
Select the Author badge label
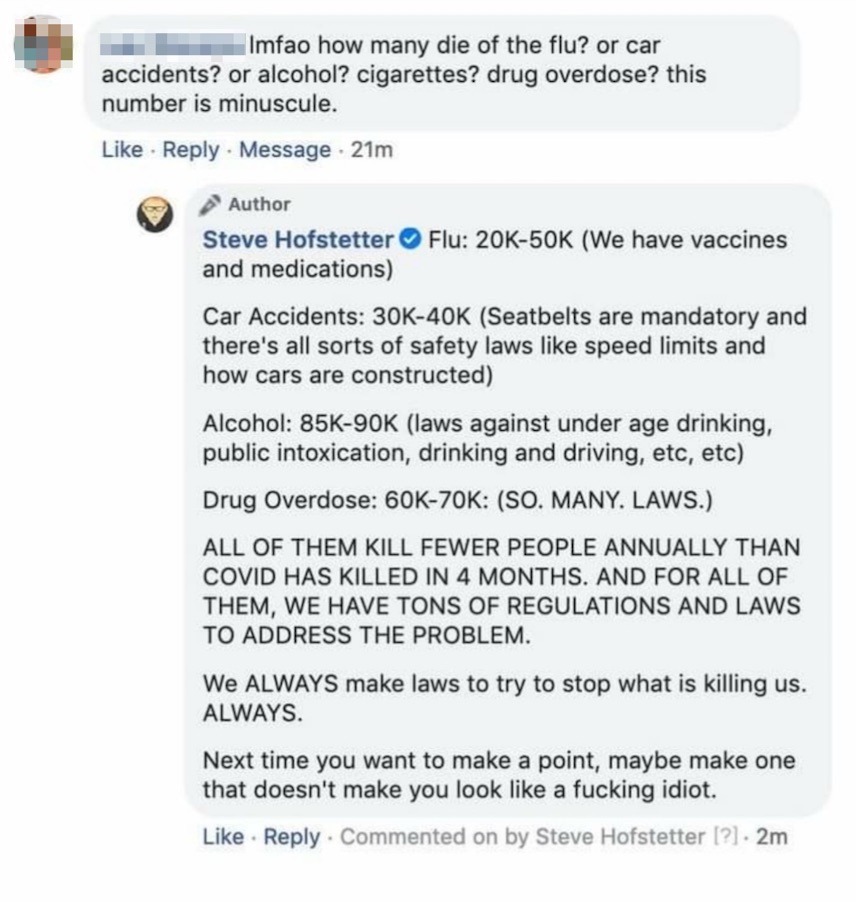259,204
